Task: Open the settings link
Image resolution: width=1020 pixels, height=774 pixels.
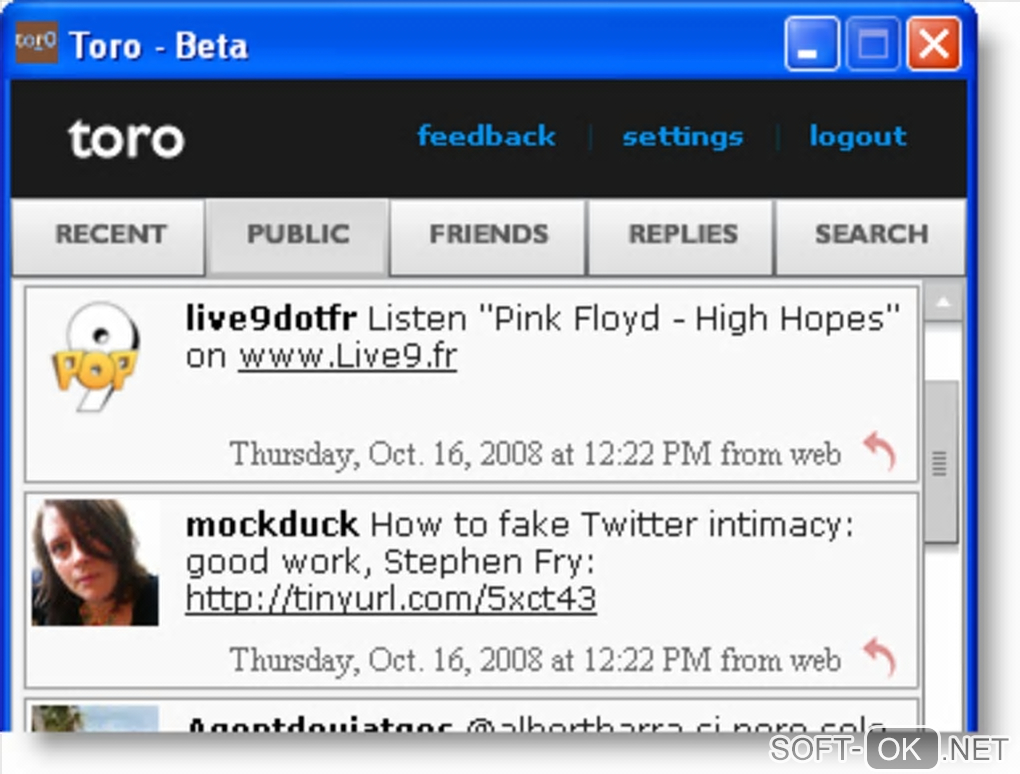Action: pos(682,137)
